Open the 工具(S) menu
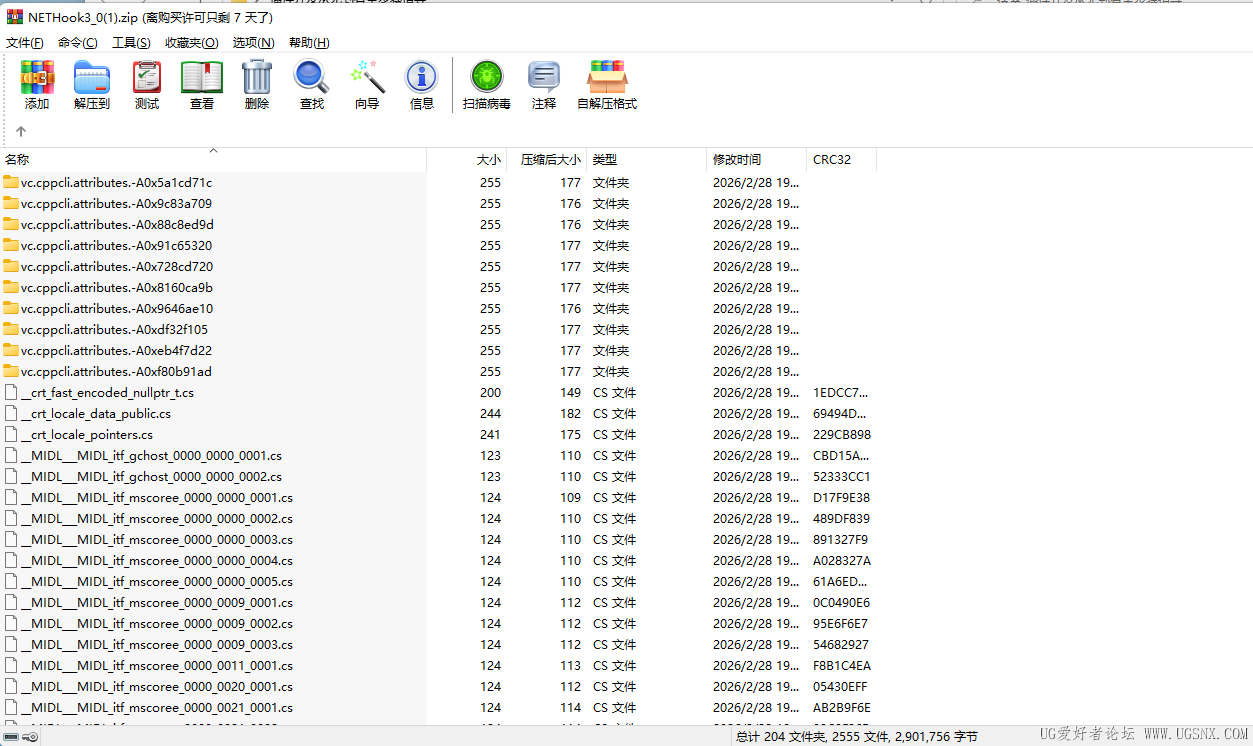The height and width of the screenshot is (746, 1253). (131, 43)
